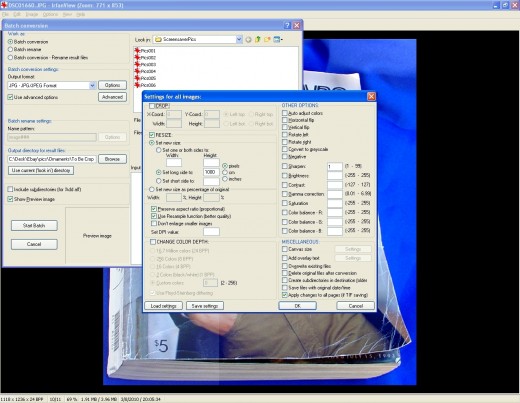
Task: Enable Don't enlarge smaller images
Action: coord(154,223)
